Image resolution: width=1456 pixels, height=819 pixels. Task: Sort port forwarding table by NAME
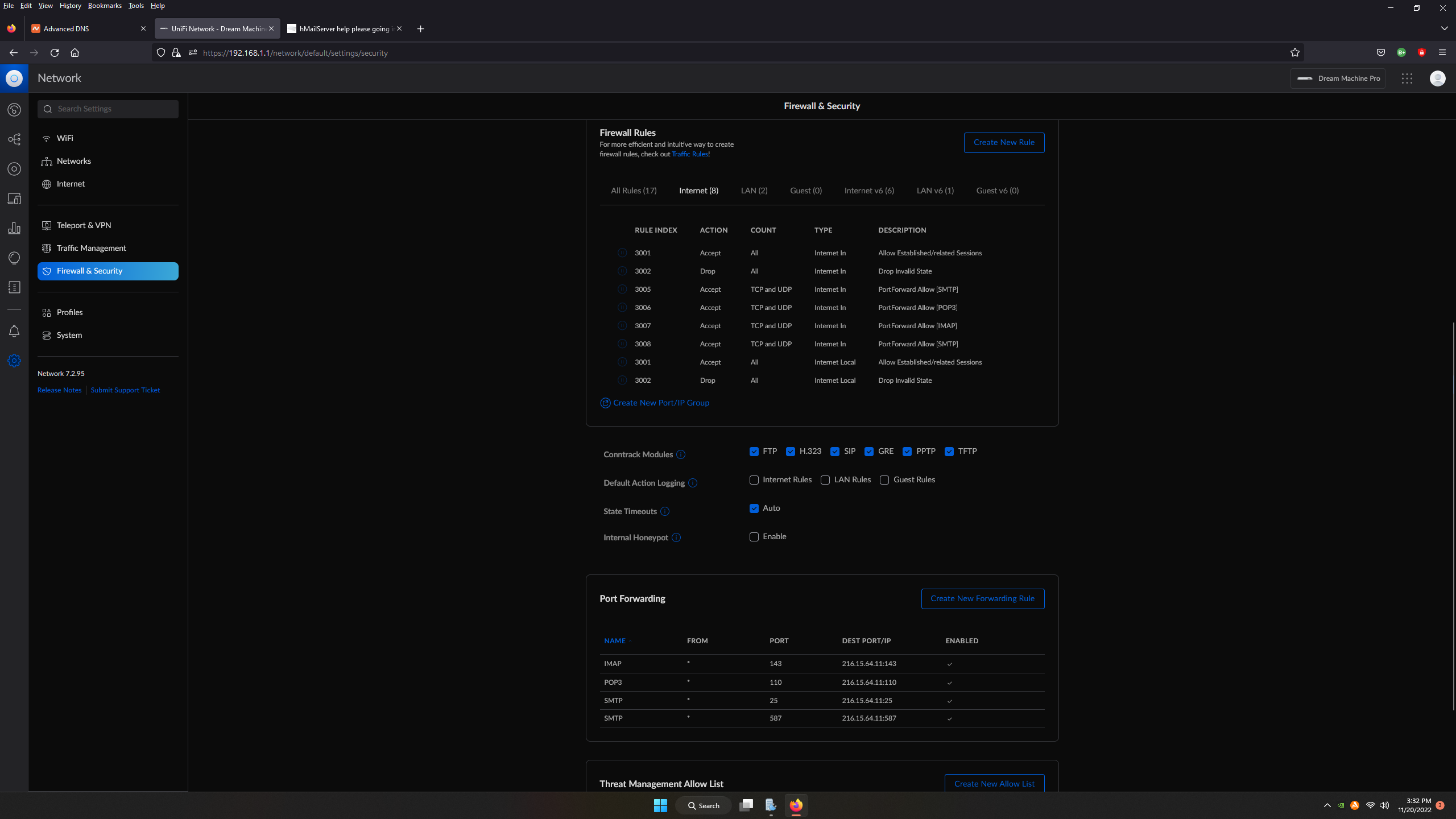(x=615, y=641)
